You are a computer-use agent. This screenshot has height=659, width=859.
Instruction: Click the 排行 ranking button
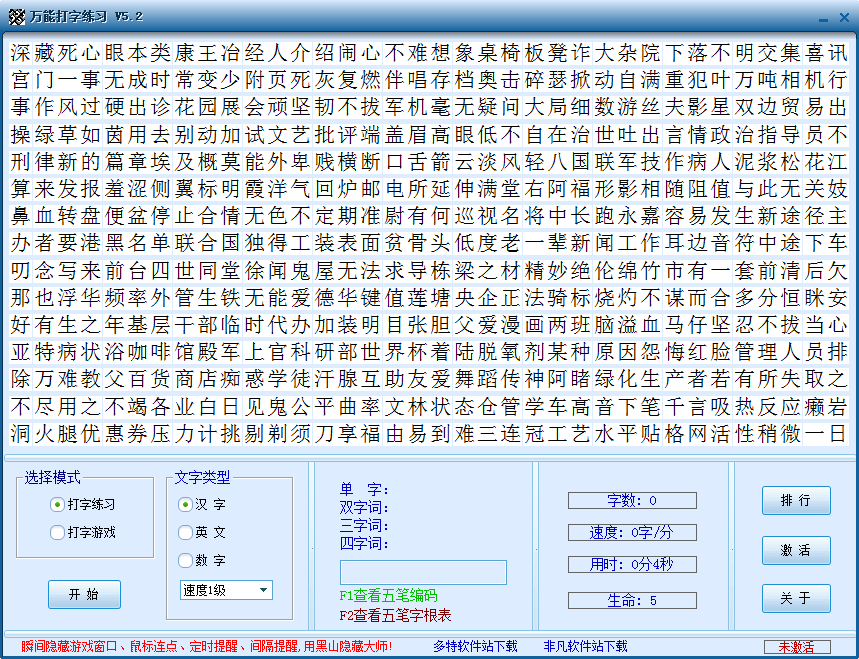point(795,500)
